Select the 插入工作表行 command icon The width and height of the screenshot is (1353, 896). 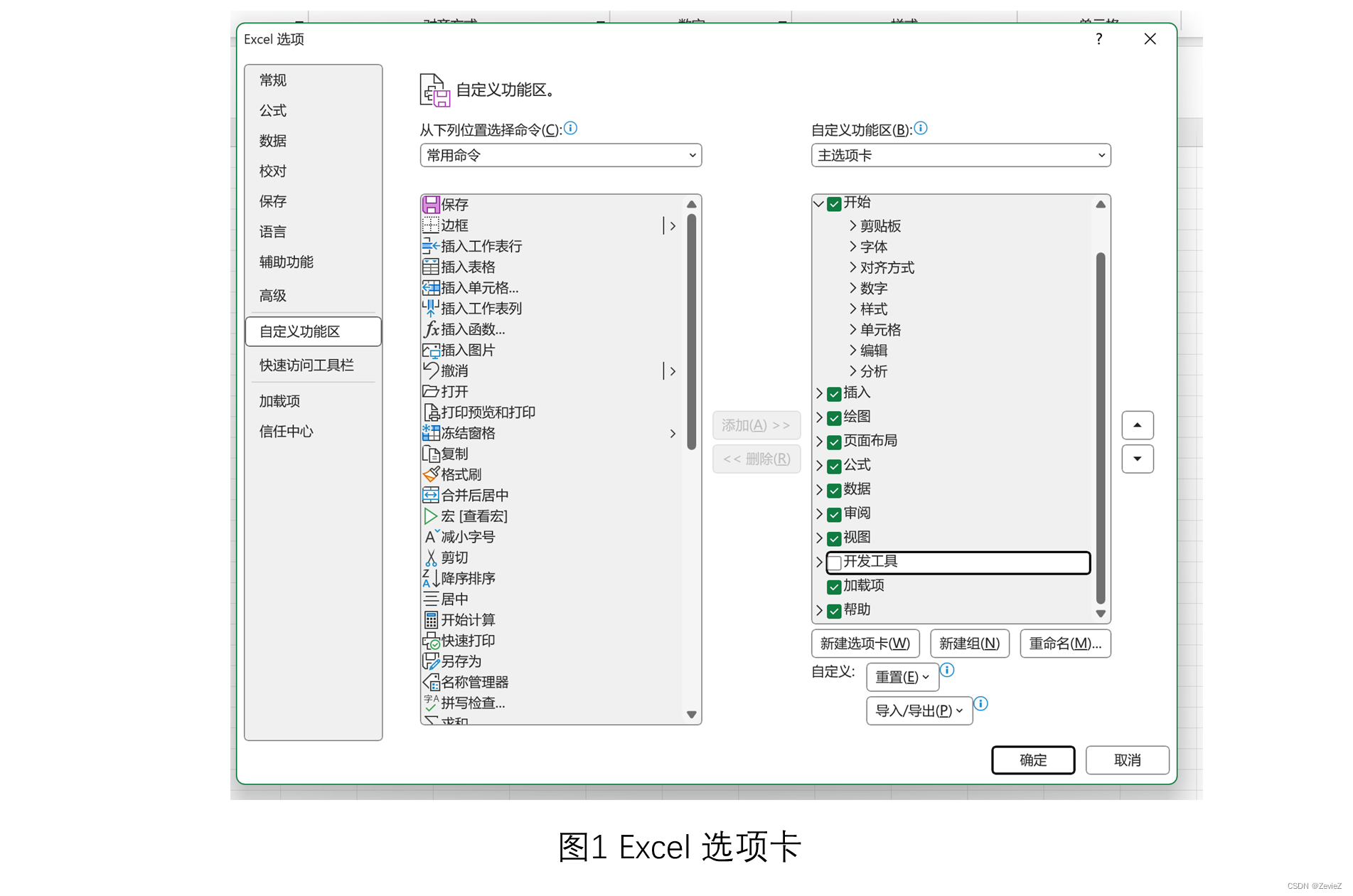pos(431,246)
